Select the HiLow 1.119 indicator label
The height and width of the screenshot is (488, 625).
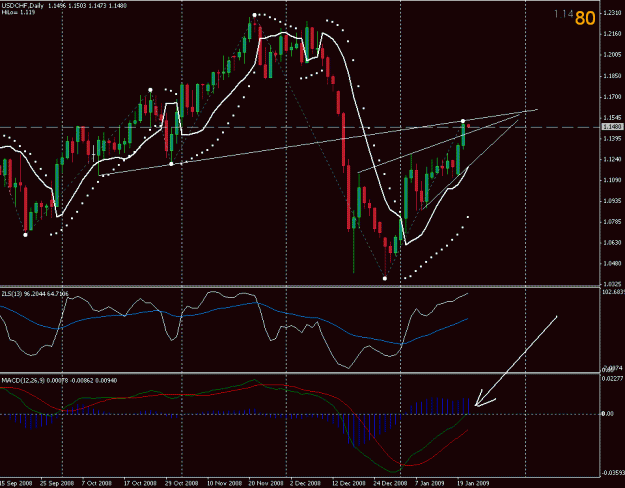pyautogui.click(x=18, y=12)
